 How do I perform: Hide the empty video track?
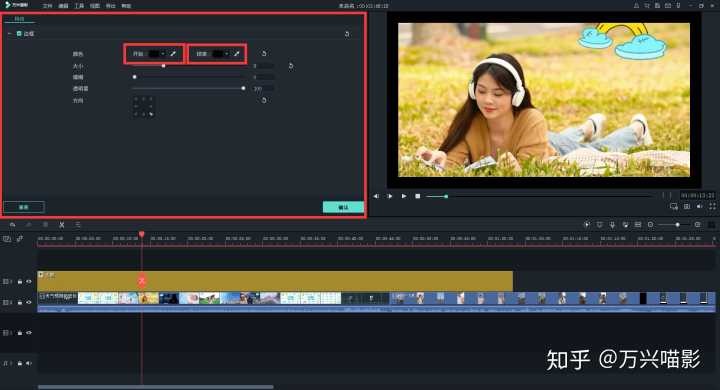point(28,333)
